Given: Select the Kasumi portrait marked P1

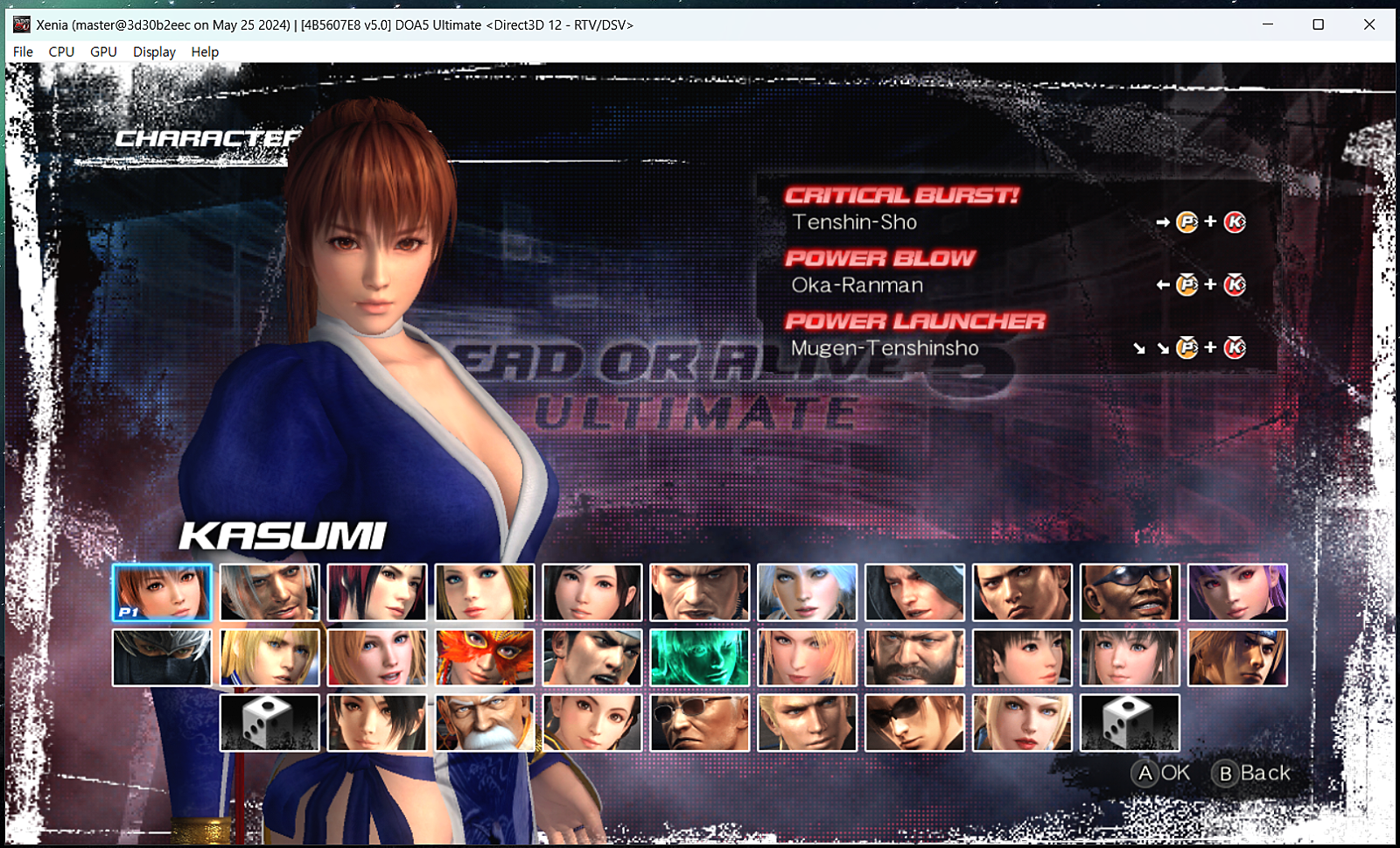Looking at the screenshot, I should (x=162, y=592).
